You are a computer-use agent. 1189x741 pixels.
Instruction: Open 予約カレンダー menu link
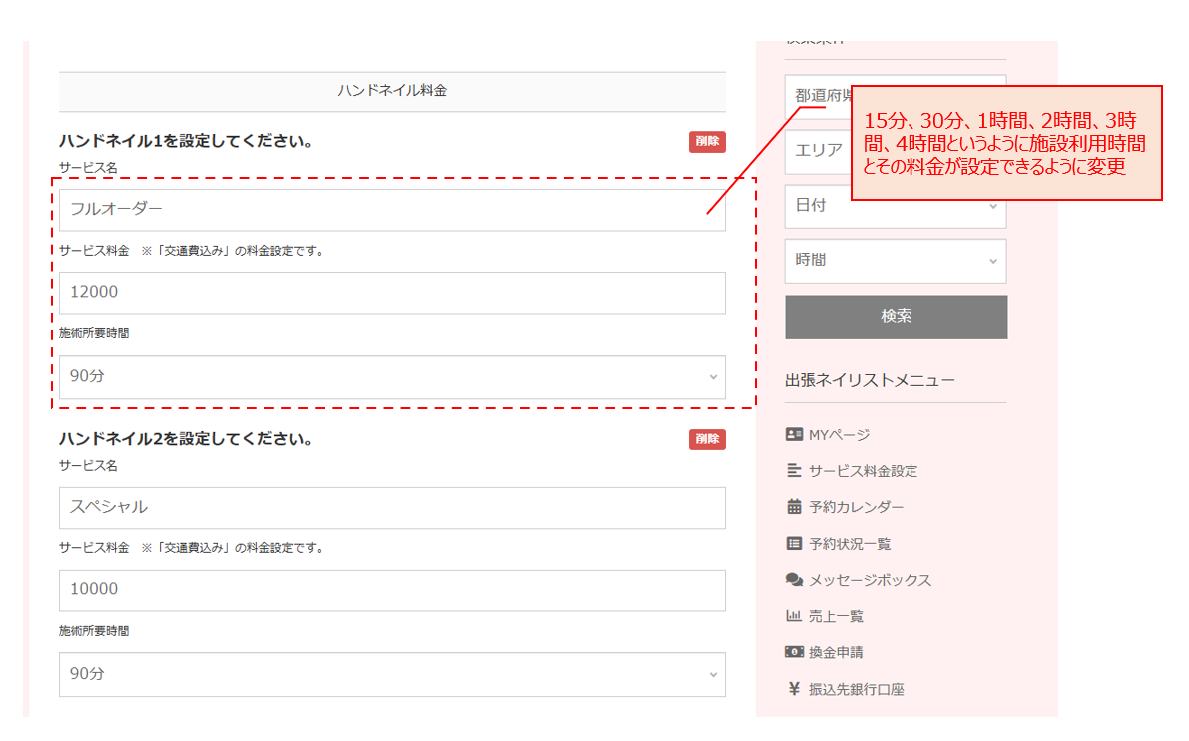tap(856, 507)
